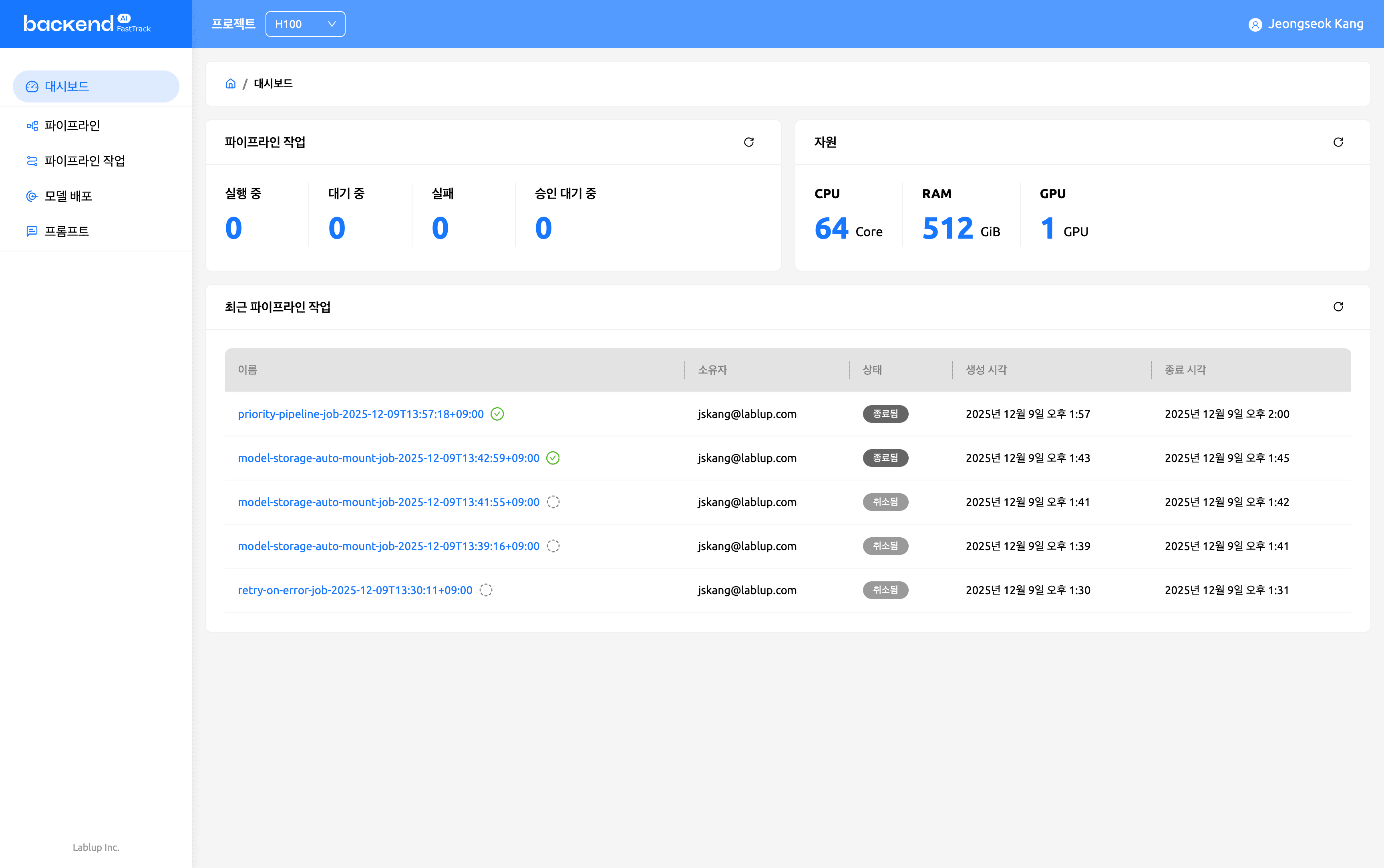Sort table by the 소유자 column header
Image resolution: width=1384 pixels, height=868 pixels.
tap(713, 370)
